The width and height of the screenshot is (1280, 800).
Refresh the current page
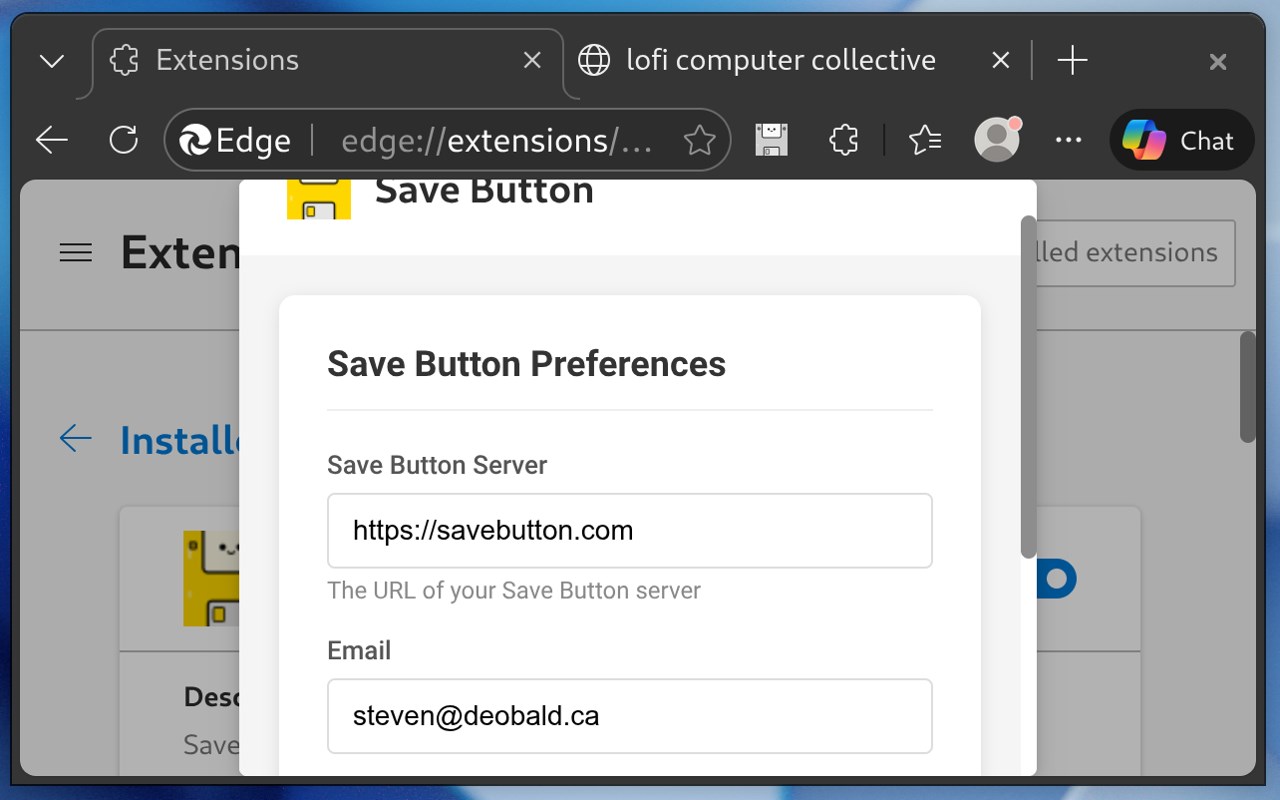(x=123, y=141)
